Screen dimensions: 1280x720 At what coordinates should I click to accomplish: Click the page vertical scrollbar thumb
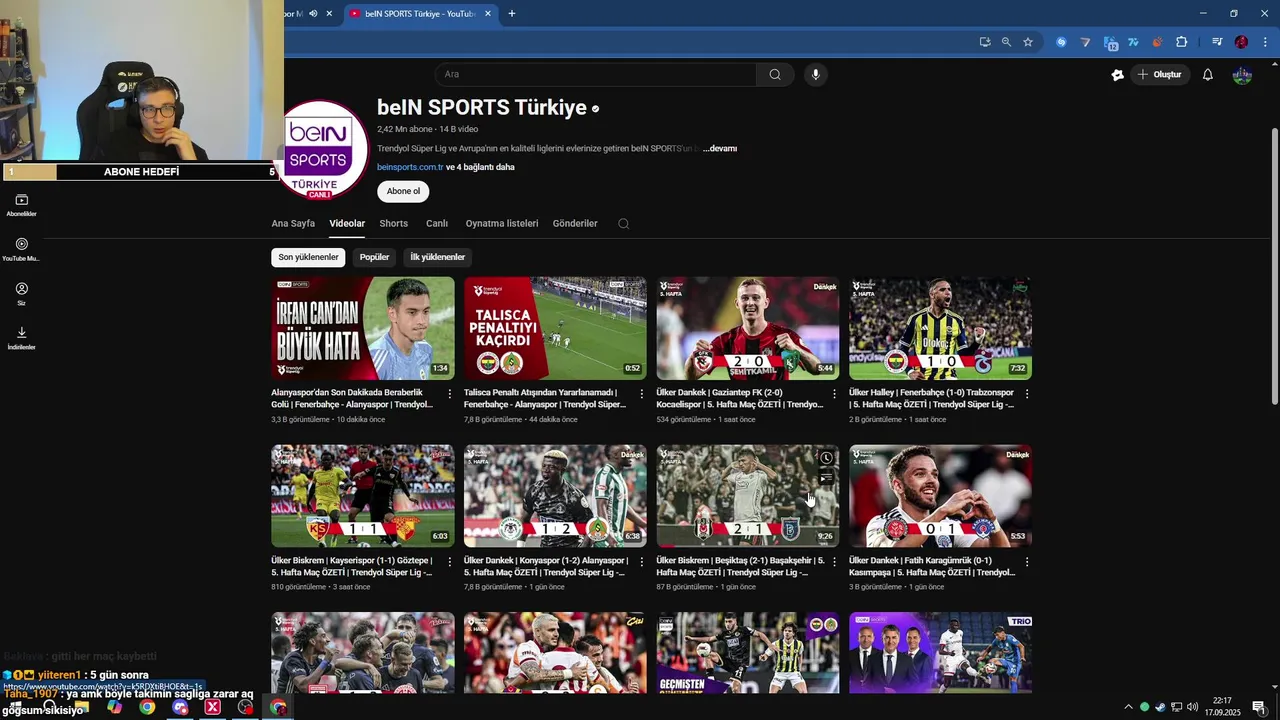coord(1274,265)
